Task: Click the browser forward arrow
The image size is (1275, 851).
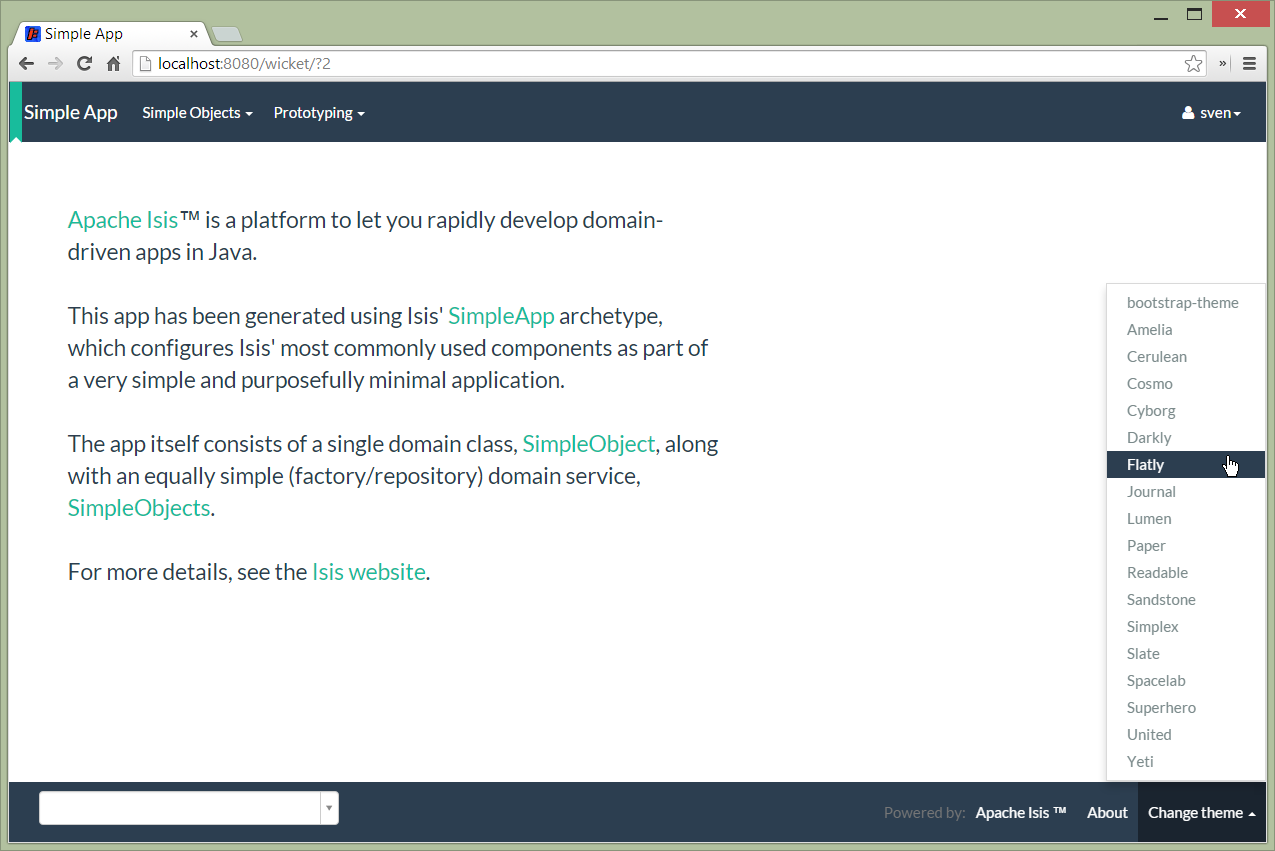Action: [55, 63]
